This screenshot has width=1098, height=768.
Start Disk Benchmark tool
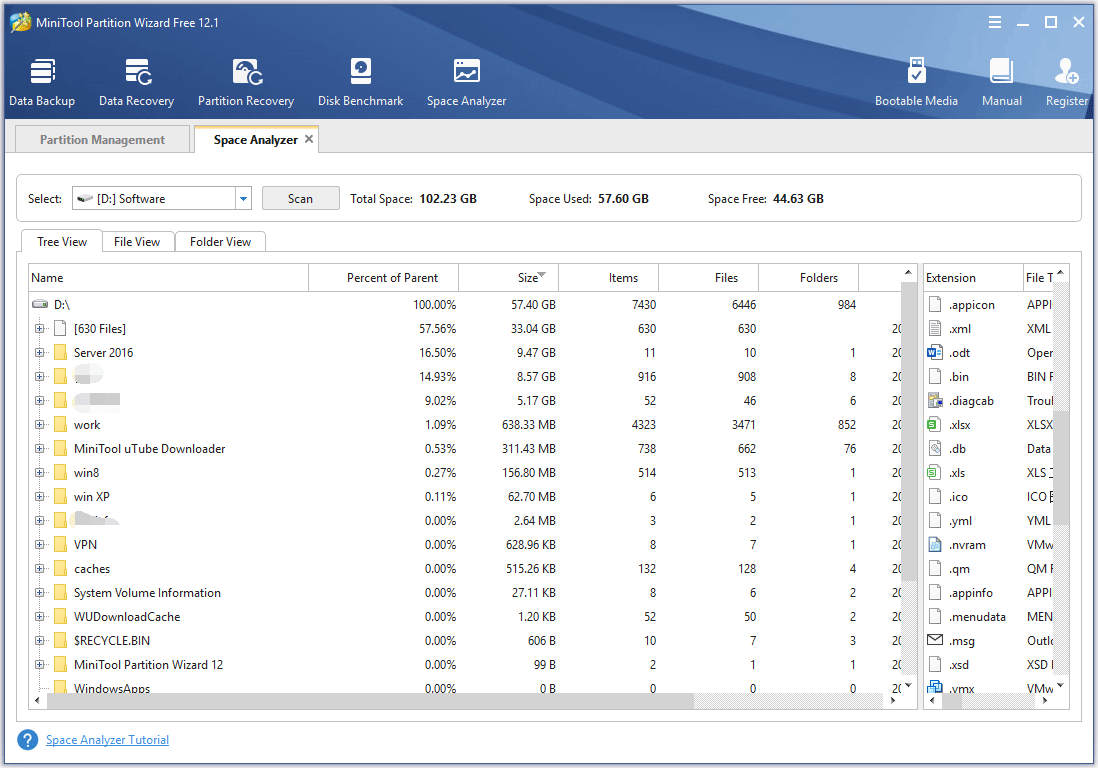[x=361, y=82]
